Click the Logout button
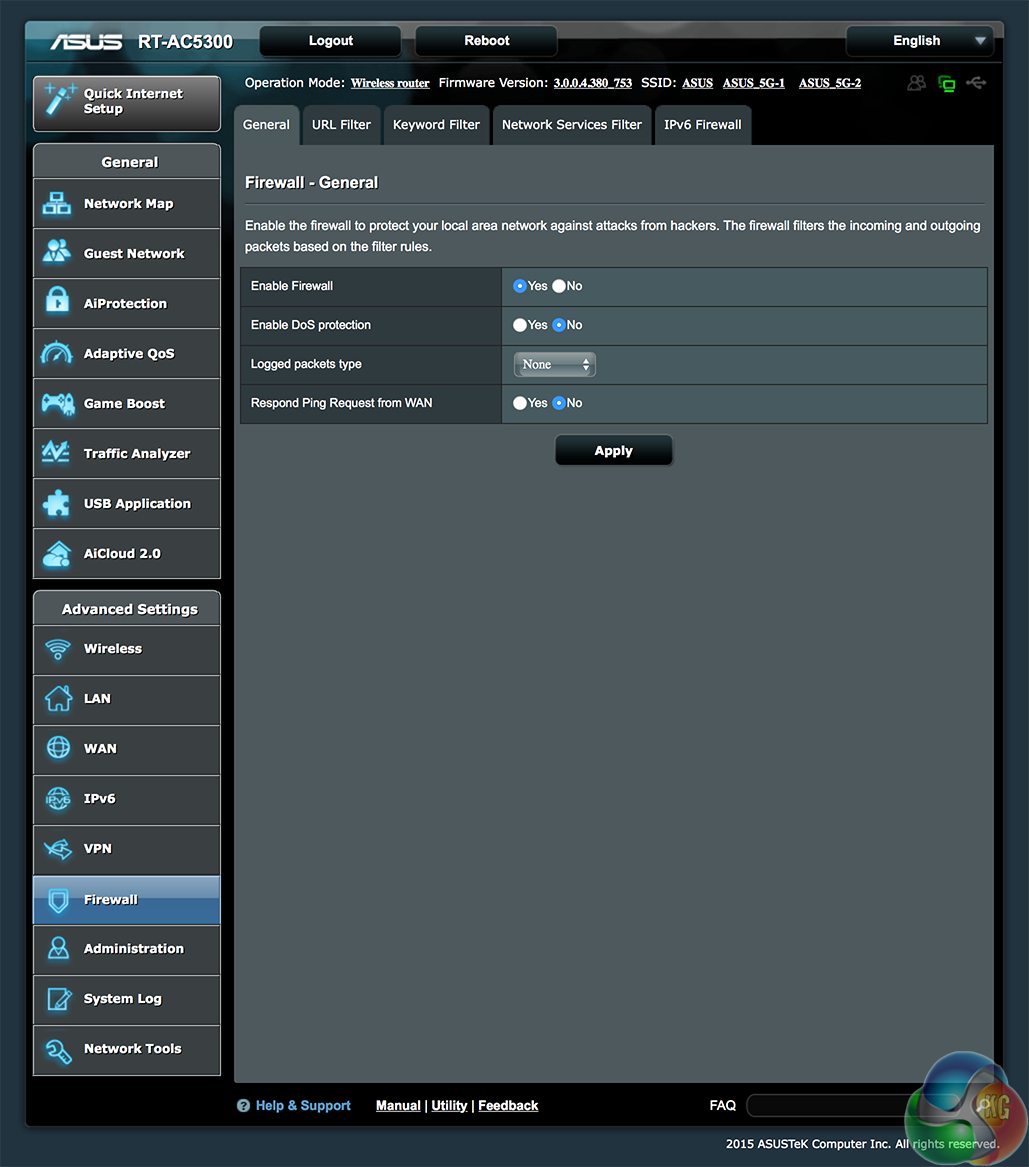 pos(330,41)
